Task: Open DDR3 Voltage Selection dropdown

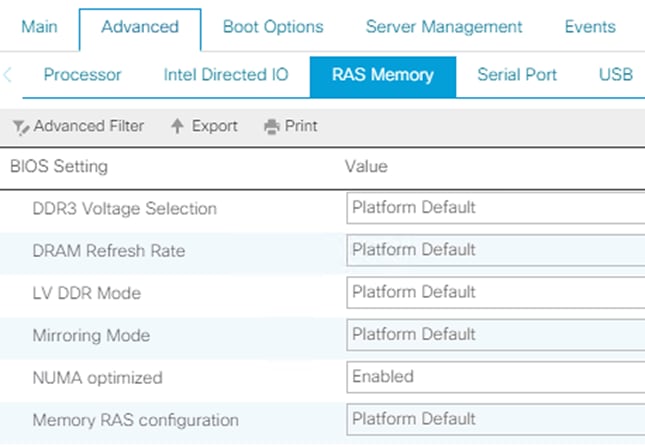Action: coord(494,208)
